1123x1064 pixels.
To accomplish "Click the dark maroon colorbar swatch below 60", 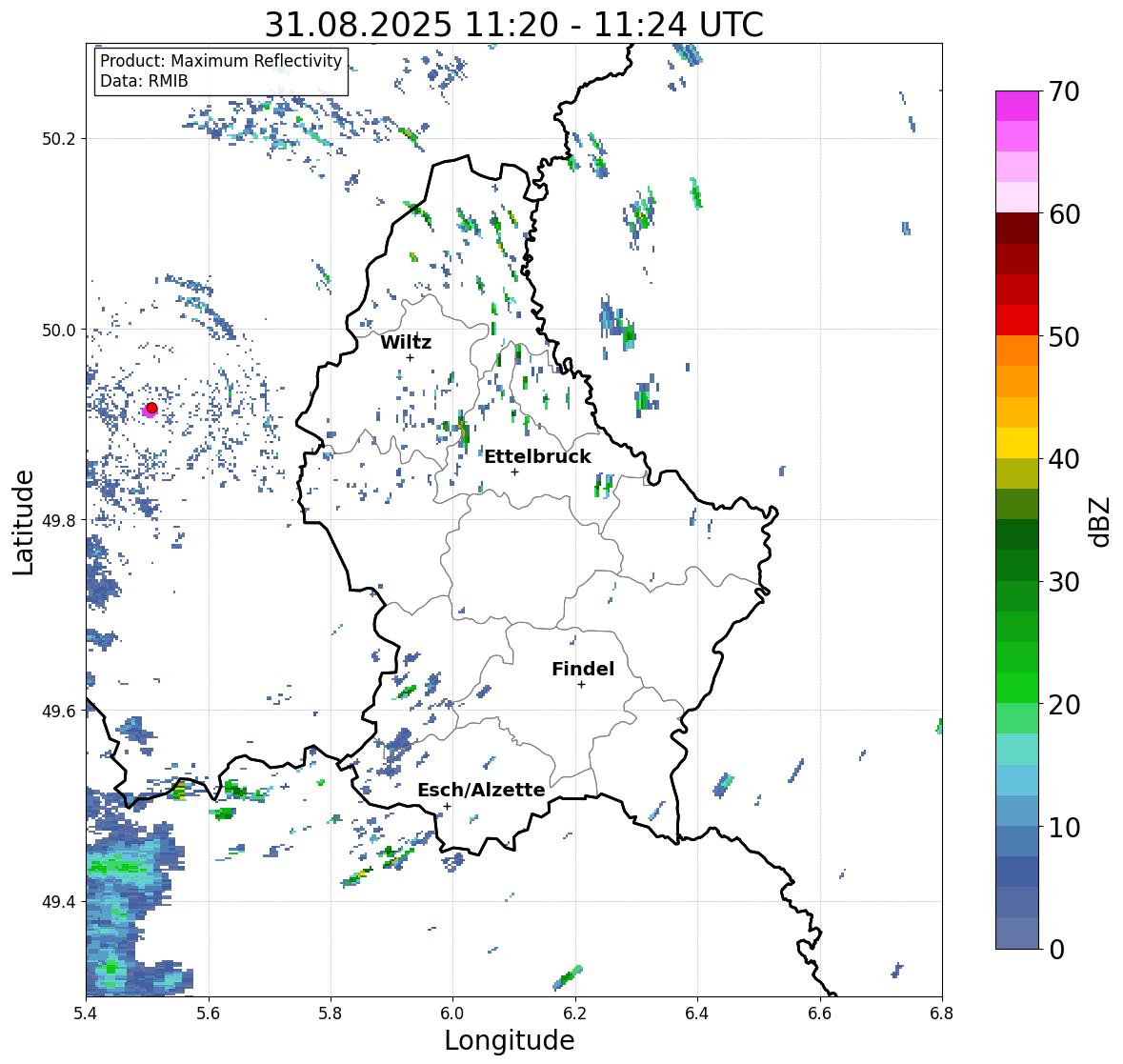I will (x=1017, y=229).
